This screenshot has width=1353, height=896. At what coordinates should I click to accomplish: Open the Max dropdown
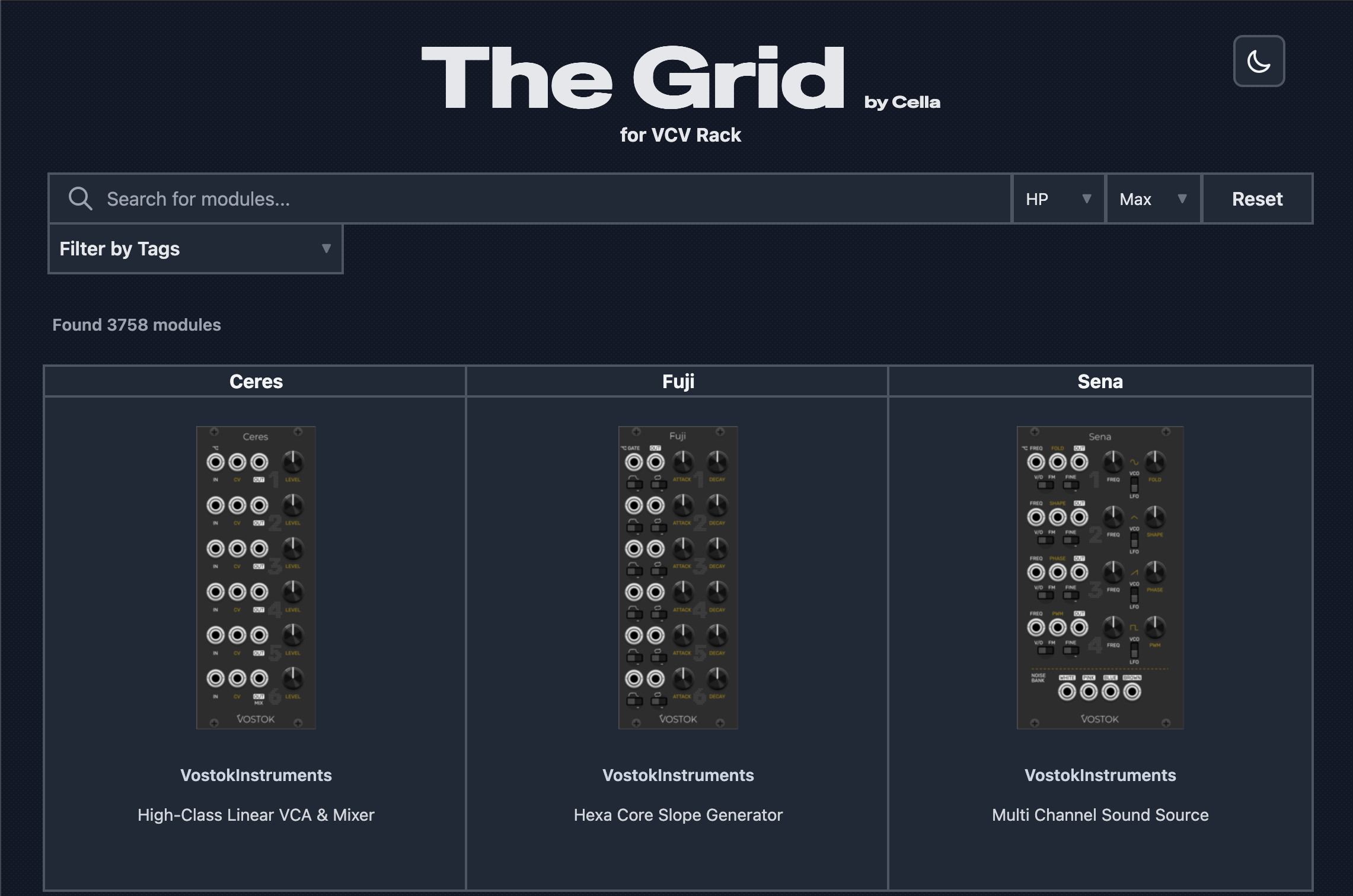tap(1153, 199)
